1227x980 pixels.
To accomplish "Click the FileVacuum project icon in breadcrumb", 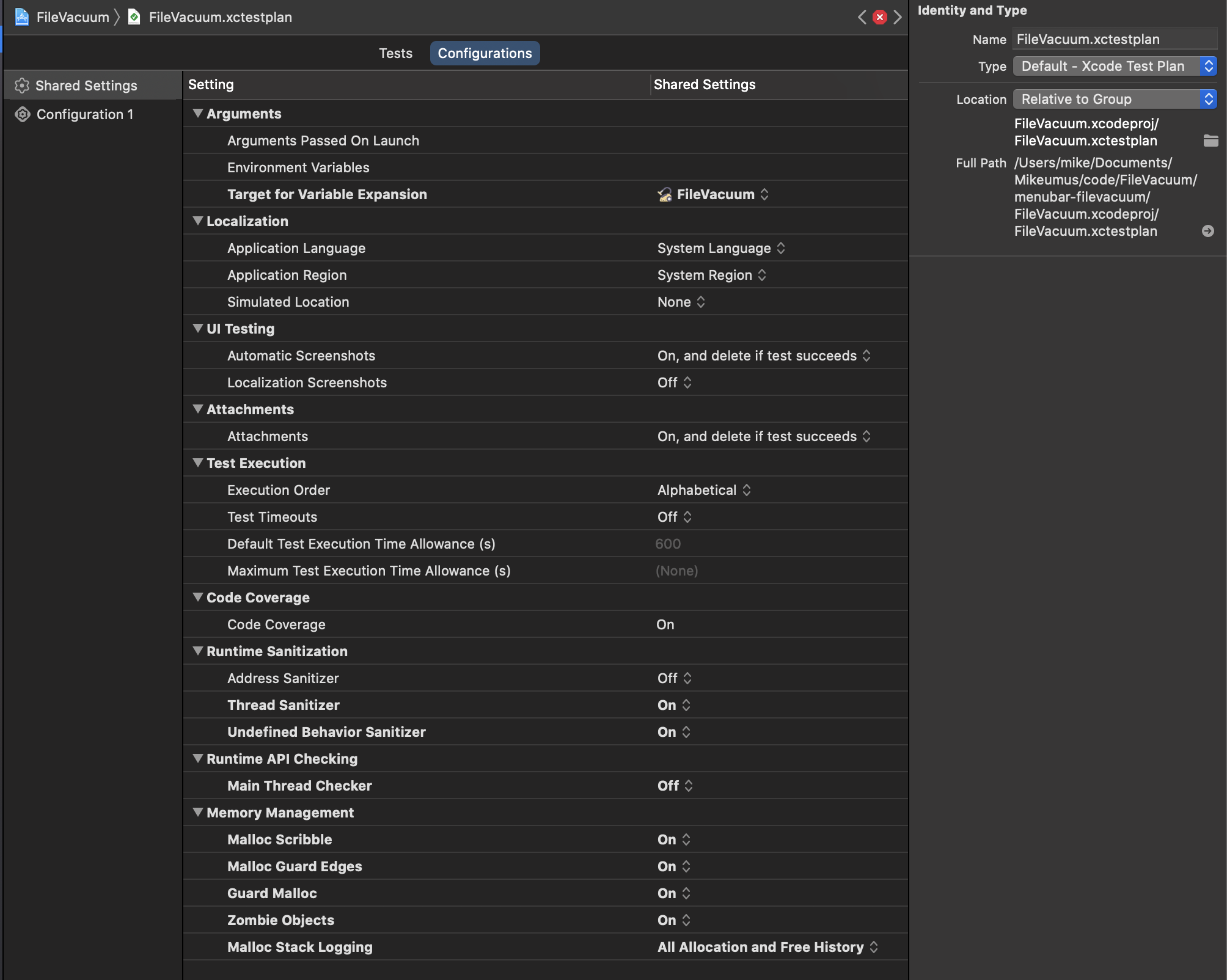I will 22,17.
